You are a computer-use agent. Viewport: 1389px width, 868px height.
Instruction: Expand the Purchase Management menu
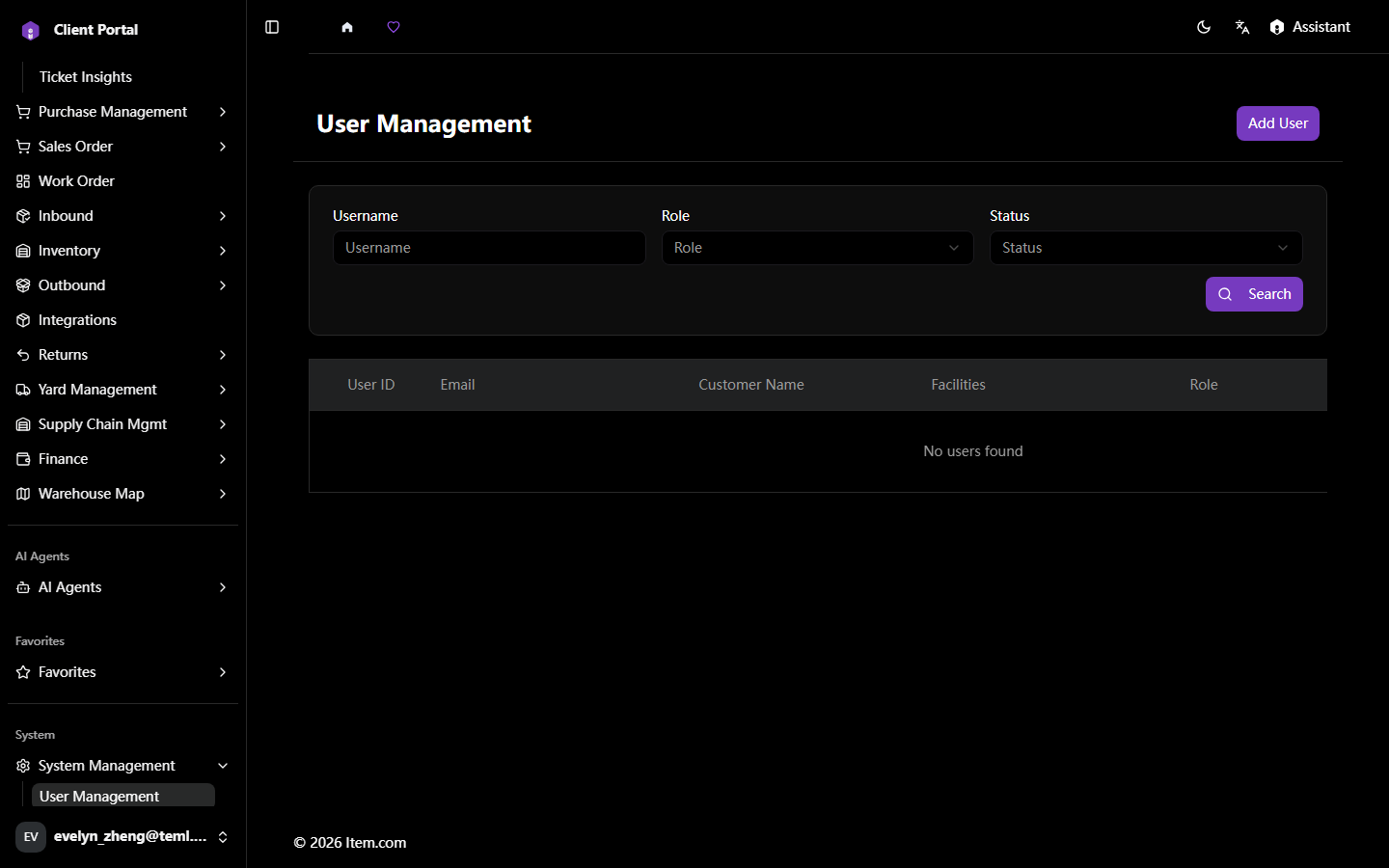pyautogui.click(x=123, y=112)
